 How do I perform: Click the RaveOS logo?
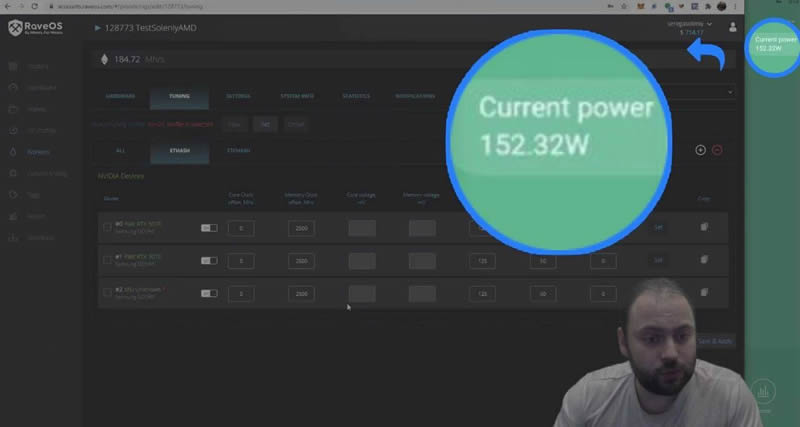[35, 28]
